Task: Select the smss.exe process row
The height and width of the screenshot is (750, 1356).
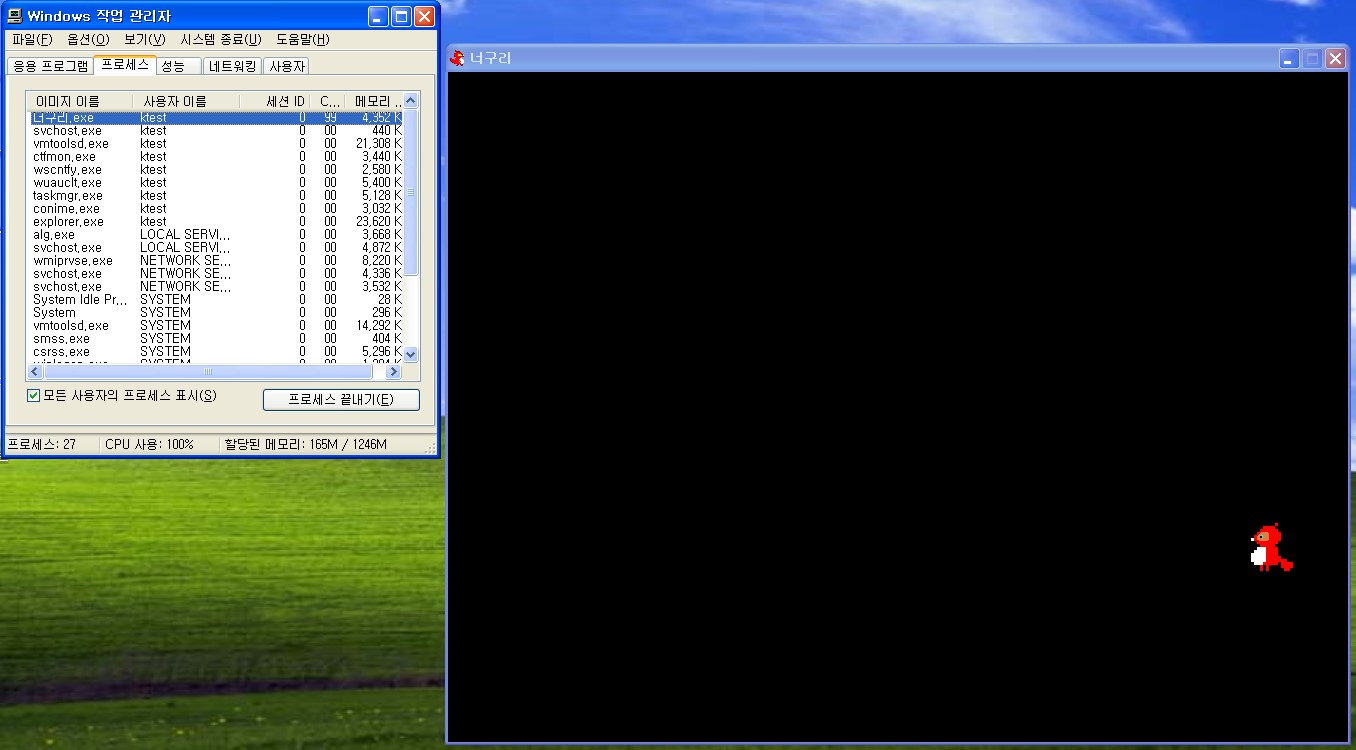Action: click(215, 338)
